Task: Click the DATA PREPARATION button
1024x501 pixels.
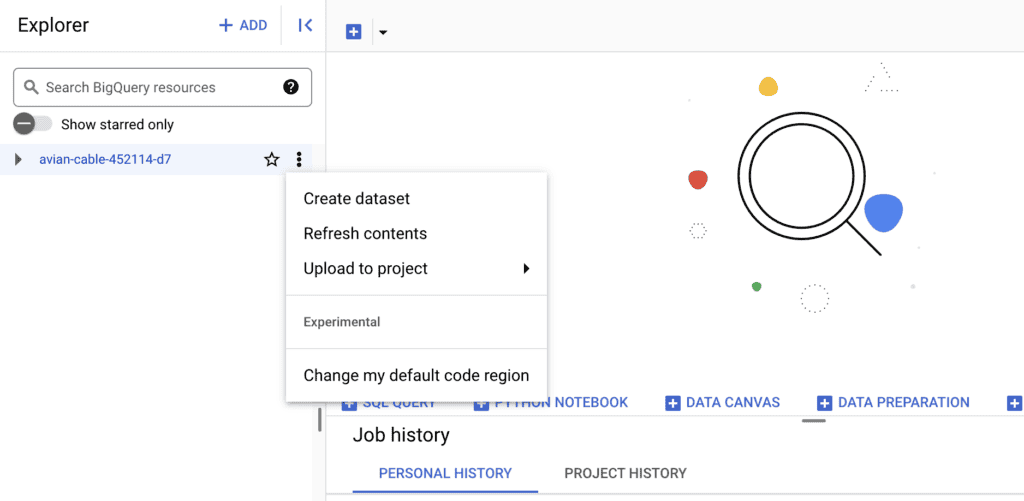Action: (x=893, y=402)
